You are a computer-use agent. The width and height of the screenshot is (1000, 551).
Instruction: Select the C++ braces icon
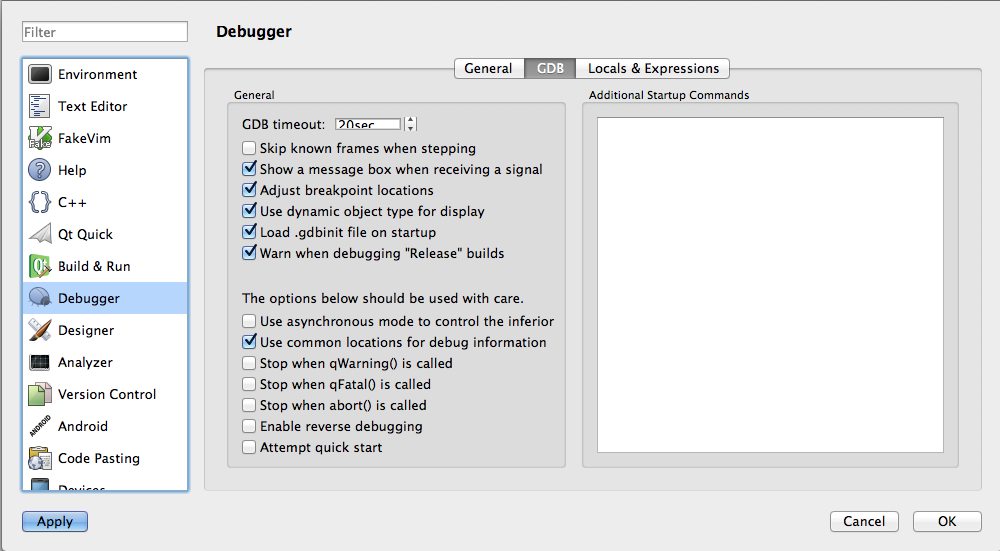pyautogui.click(x=40, y=202)
